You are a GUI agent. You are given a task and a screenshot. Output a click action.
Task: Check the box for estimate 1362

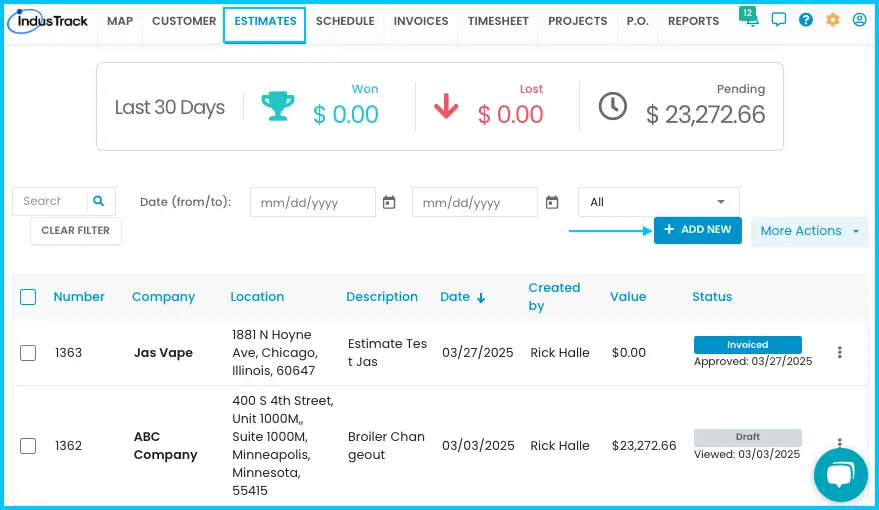[x=28, y=446]
